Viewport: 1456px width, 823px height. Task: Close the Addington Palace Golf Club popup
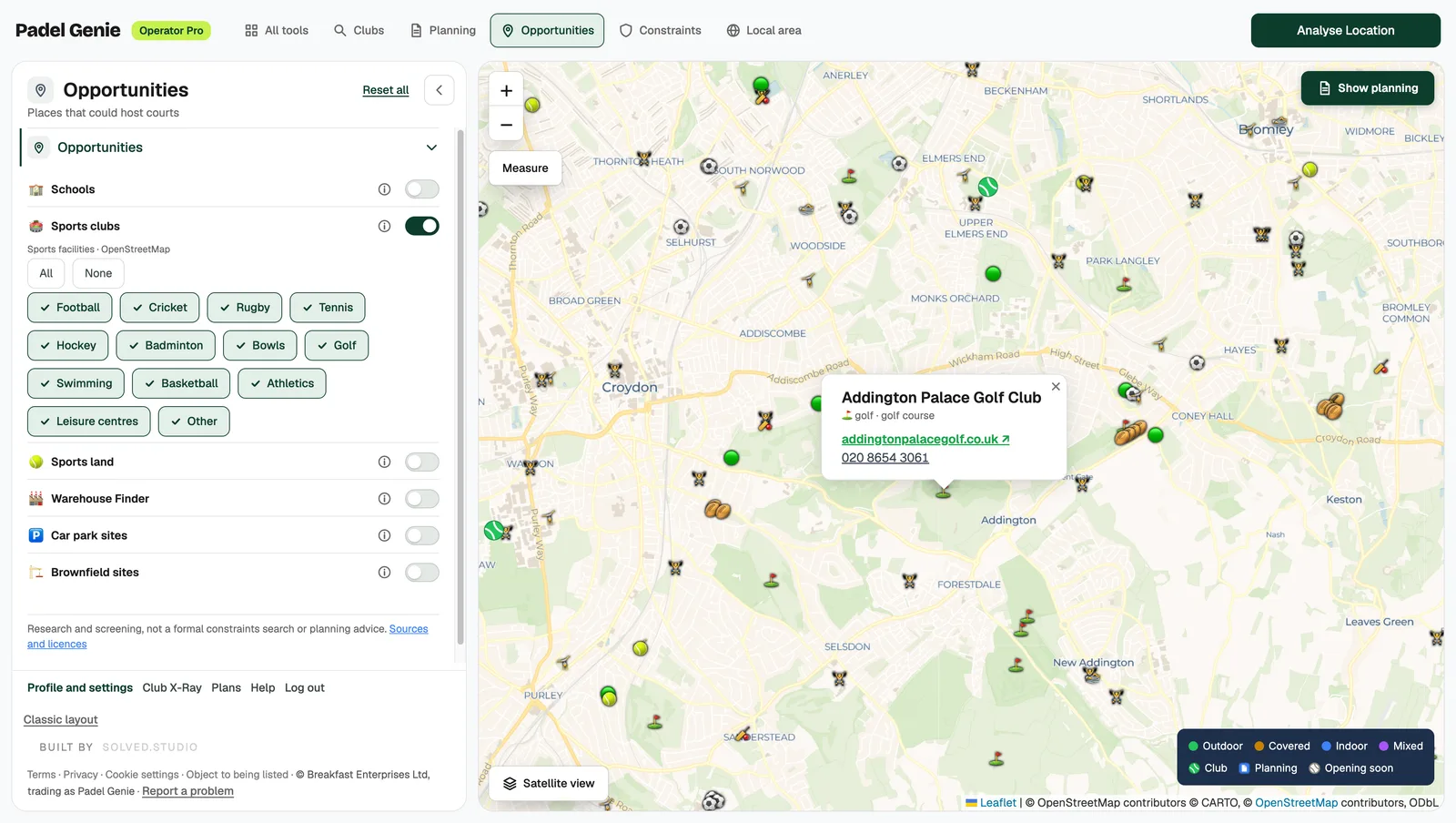[1056, 387]
